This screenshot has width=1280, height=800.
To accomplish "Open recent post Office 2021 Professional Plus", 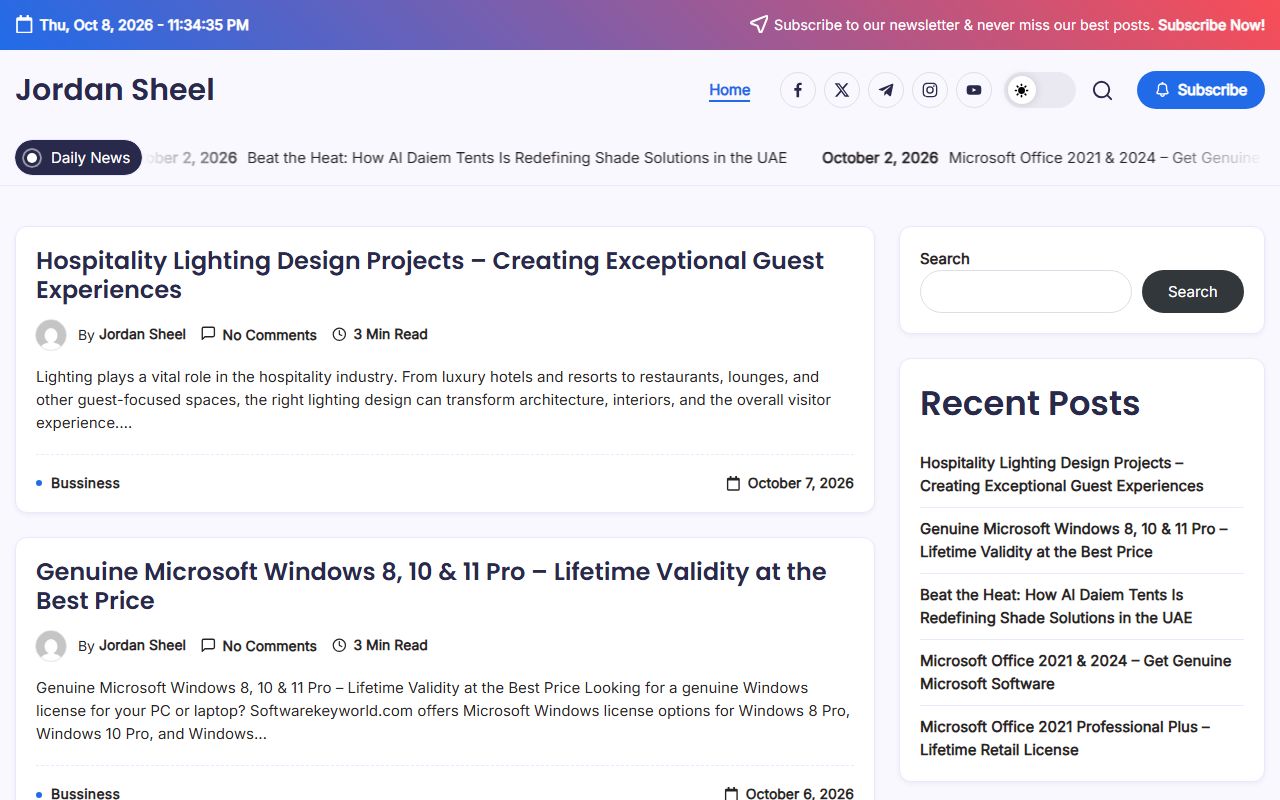I will (1065, 738).
